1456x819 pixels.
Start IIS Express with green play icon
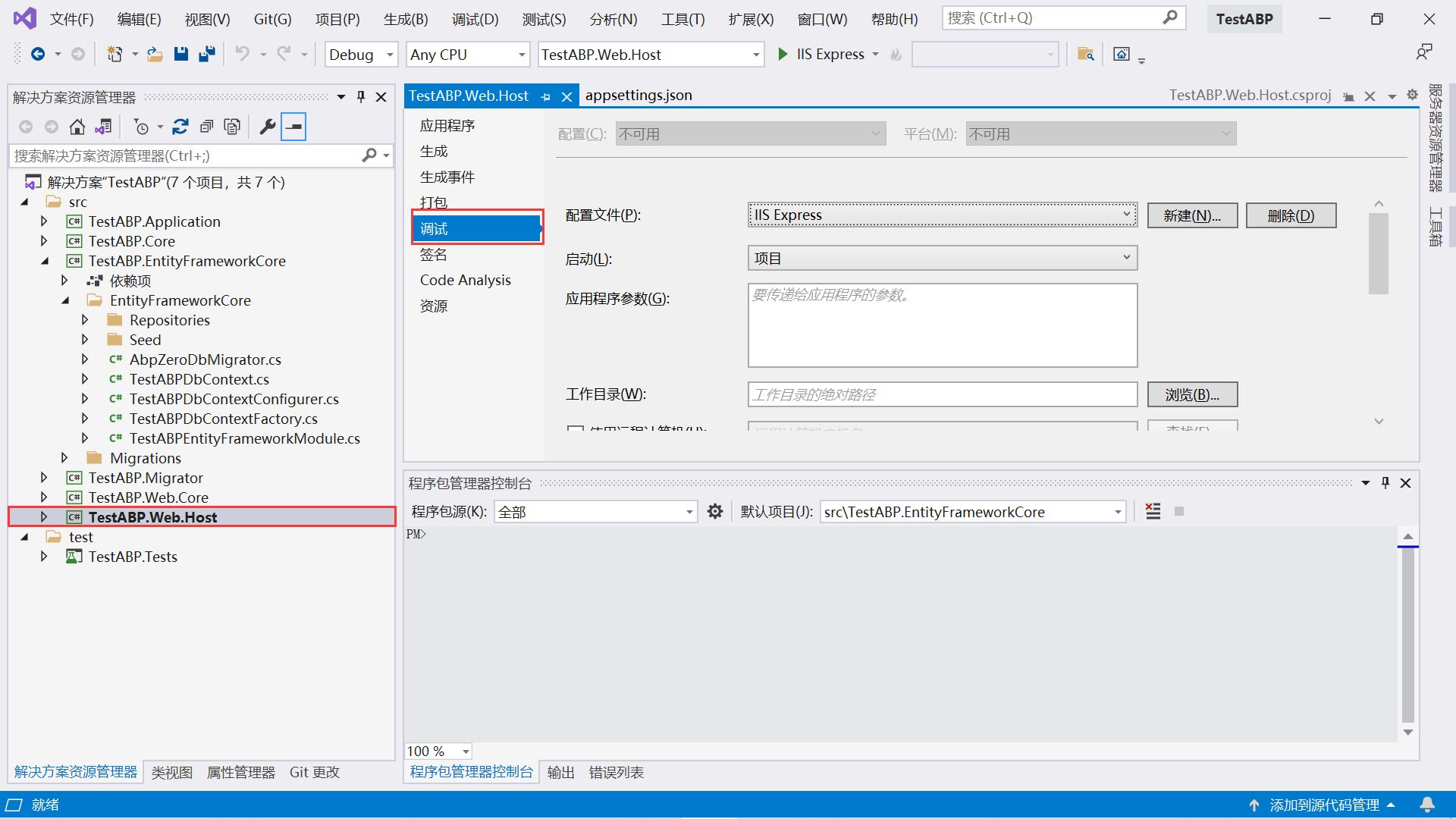point(783,54)
